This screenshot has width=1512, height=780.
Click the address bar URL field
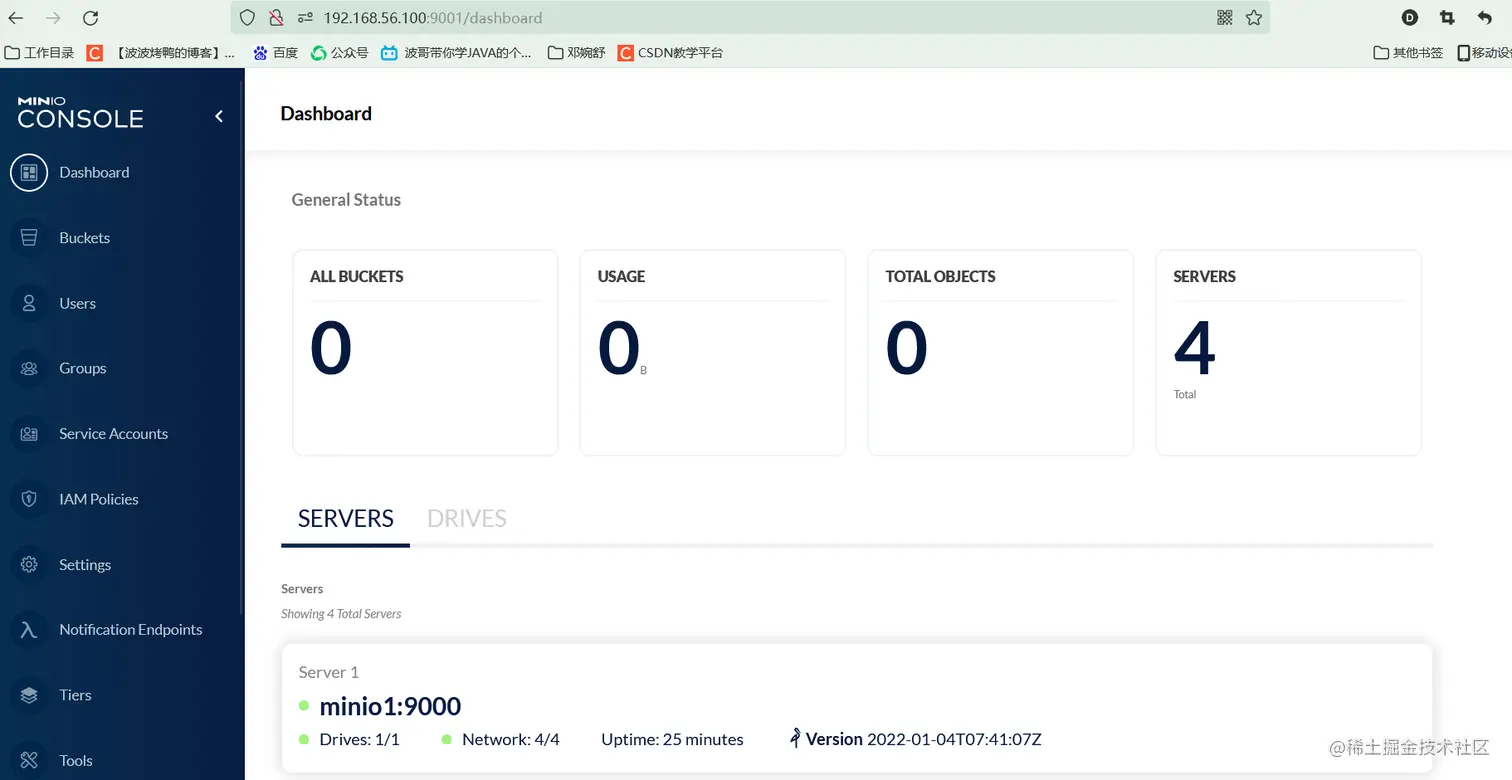tap(700, 18)
